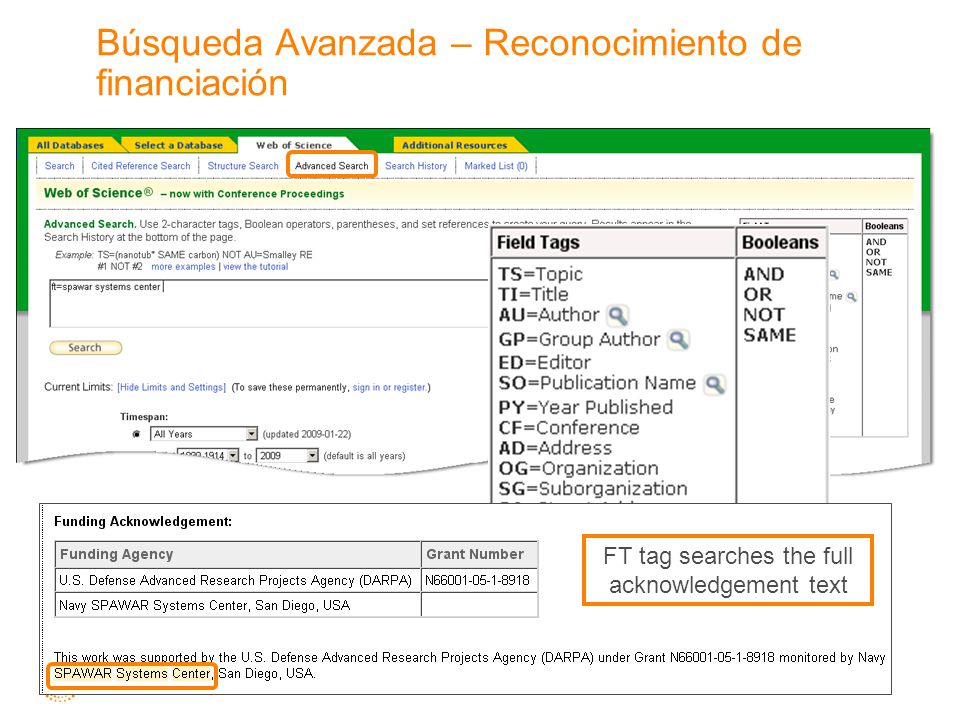Switch to the Select a Database tab
Image resolution: width=960 pixels, height=720 pixels.
(178, 145)
